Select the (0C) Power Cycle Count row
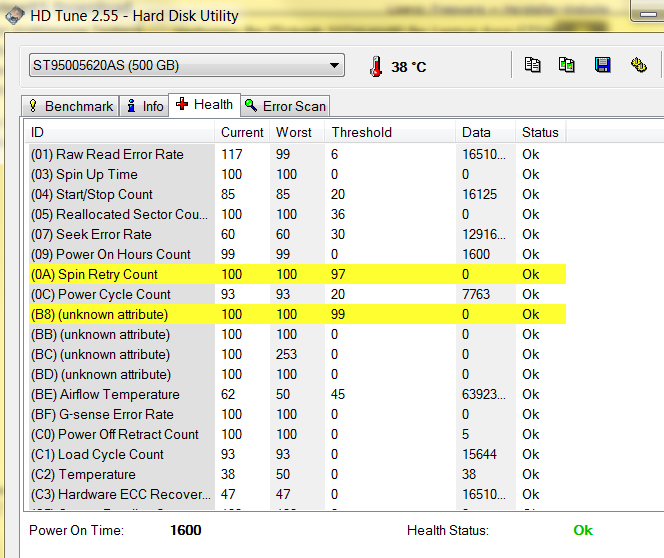The height and width of the screenshot is (558, 664). (298, 294)
